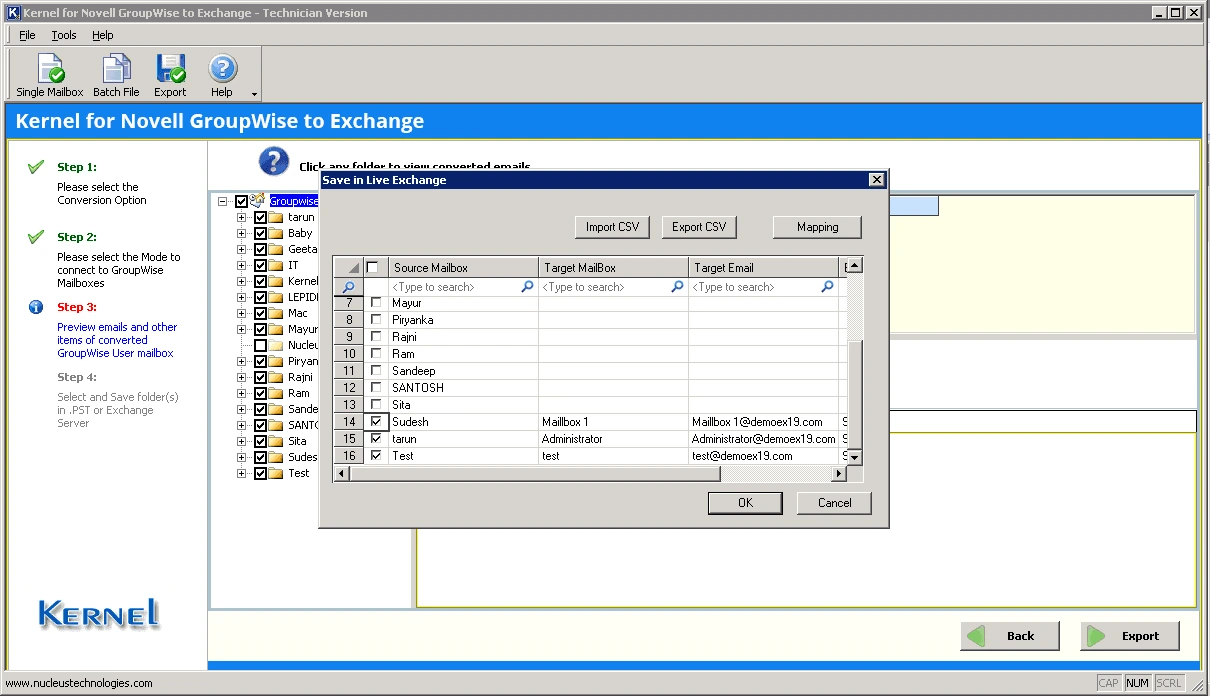Image resolution: width=1210 pixels, height=696 pixels.
Task: Click row number 13 header for Sita
Action: point(348,405)
